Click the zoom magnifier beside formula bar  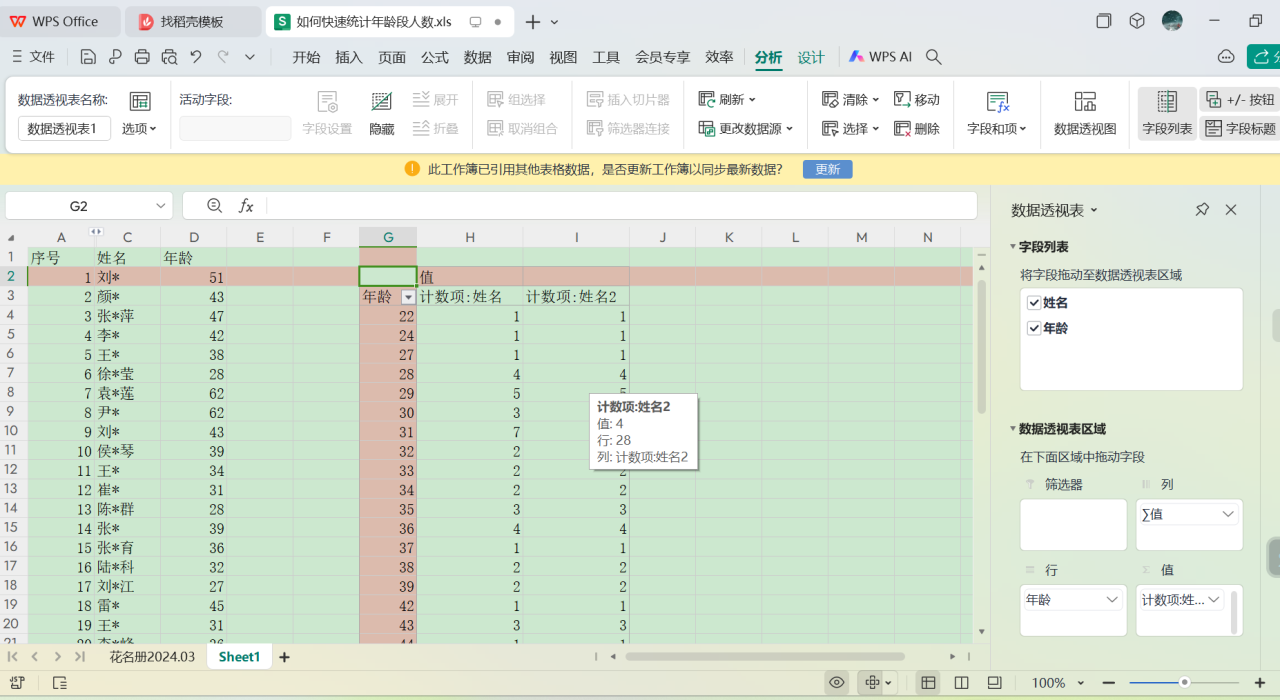[x=214, y=206]
